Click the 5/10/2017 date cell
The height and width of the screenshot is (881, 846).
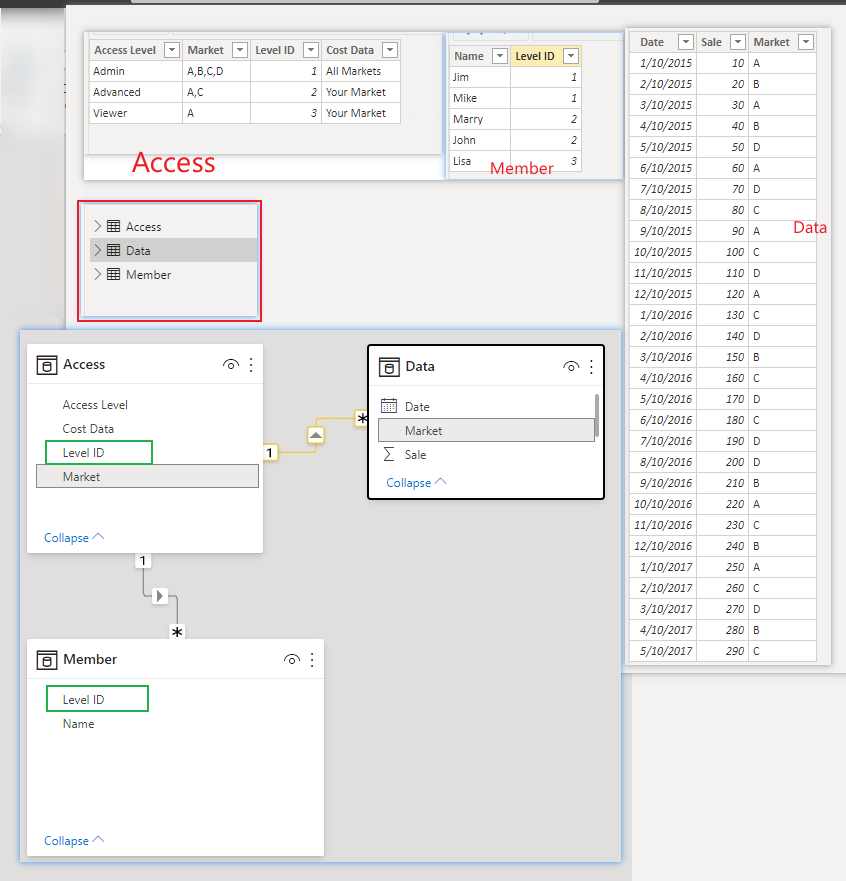[663, 651]
